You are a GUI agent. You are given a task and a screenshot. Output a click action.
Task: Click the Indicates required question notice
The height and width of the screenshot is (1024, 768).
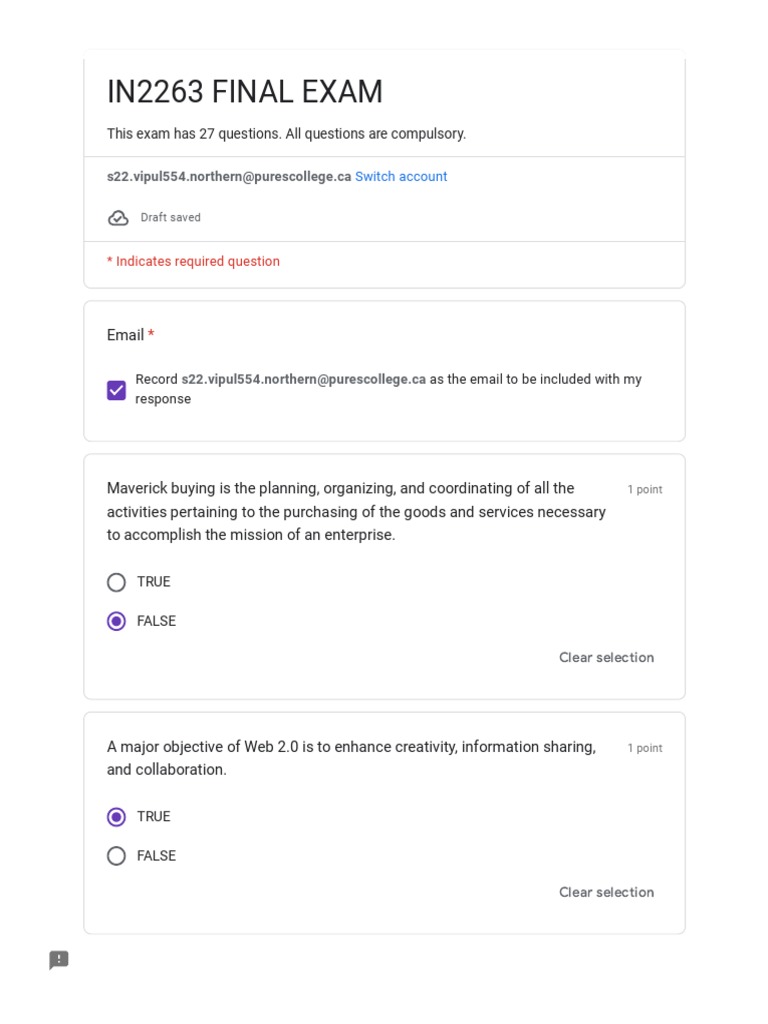pyautogui.click(x=194, y=262)
